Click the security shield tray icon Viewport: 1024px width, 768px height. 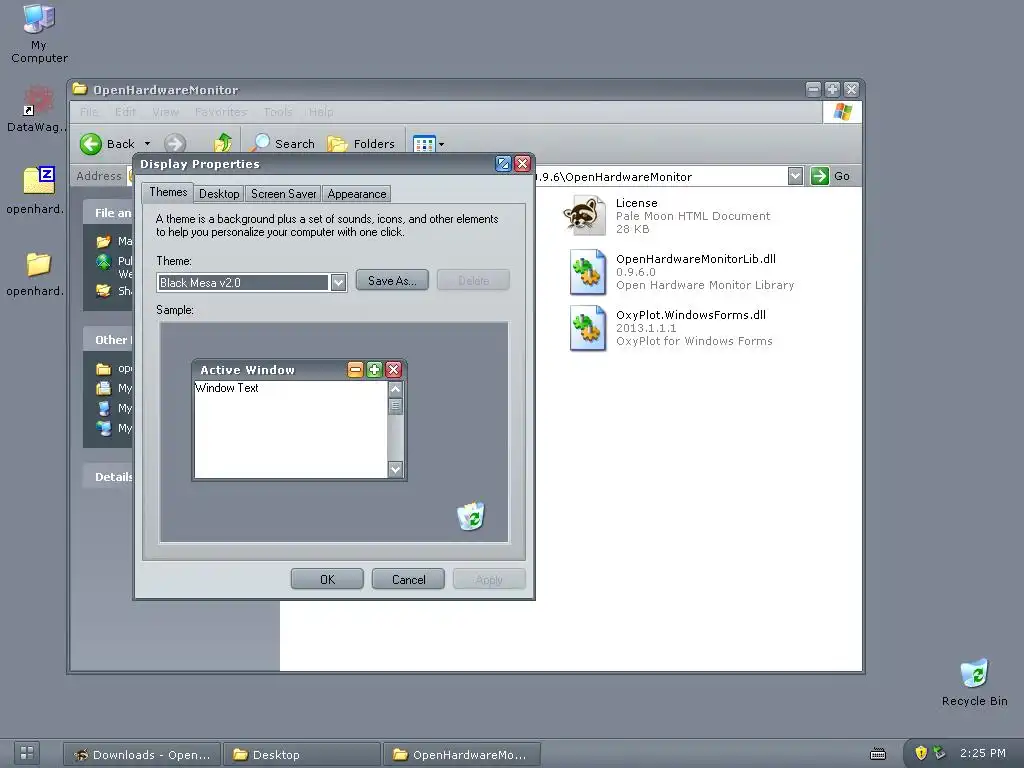click(921, 753)
